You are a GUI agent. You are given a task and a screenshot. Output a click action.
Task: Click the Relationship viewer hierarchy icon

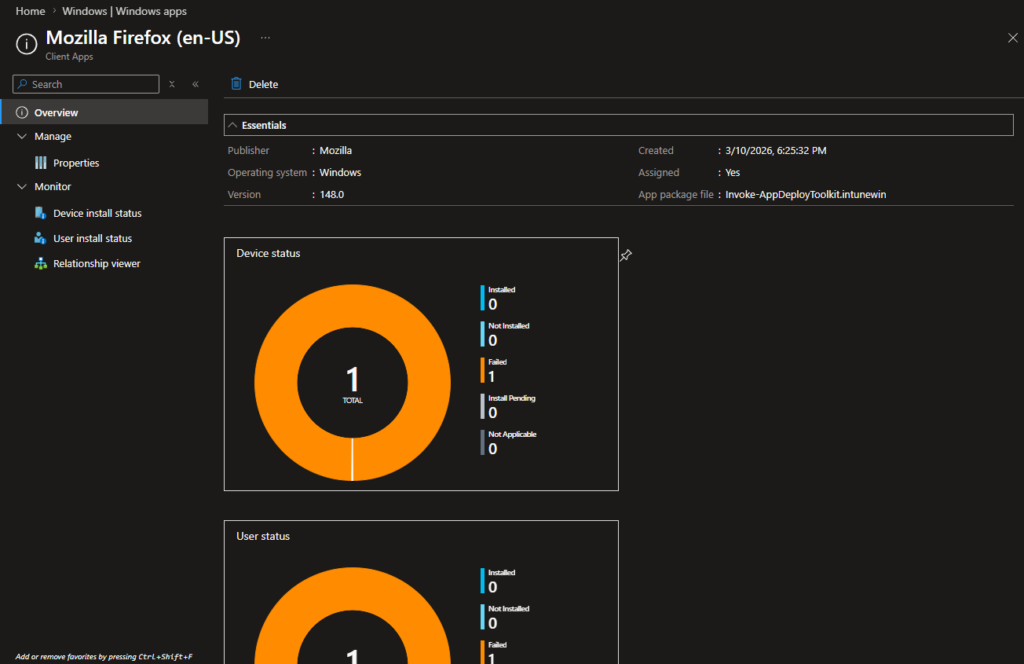[40, 263]
